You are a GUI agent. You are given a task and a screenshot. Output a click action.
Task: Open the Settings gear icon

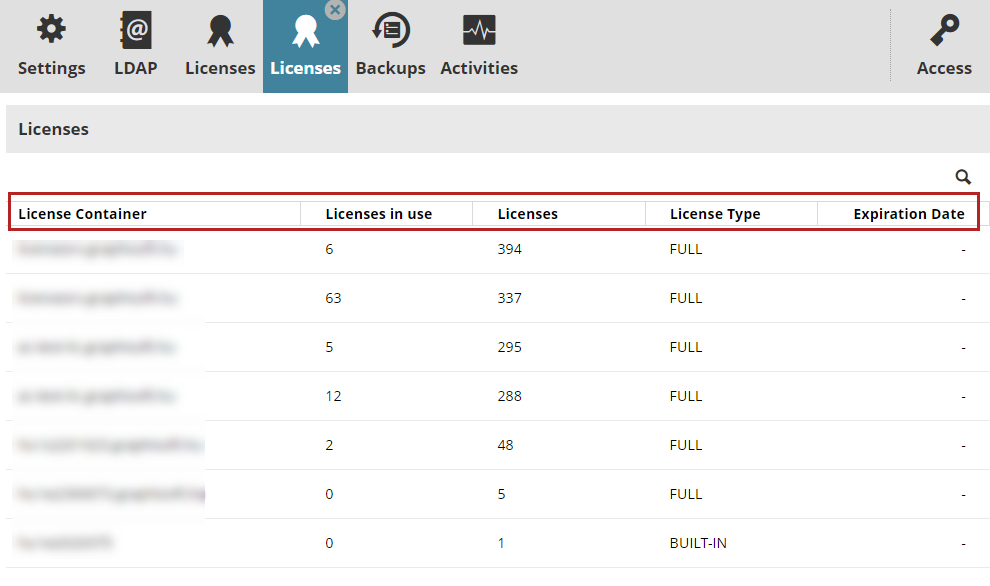(51, 31)
